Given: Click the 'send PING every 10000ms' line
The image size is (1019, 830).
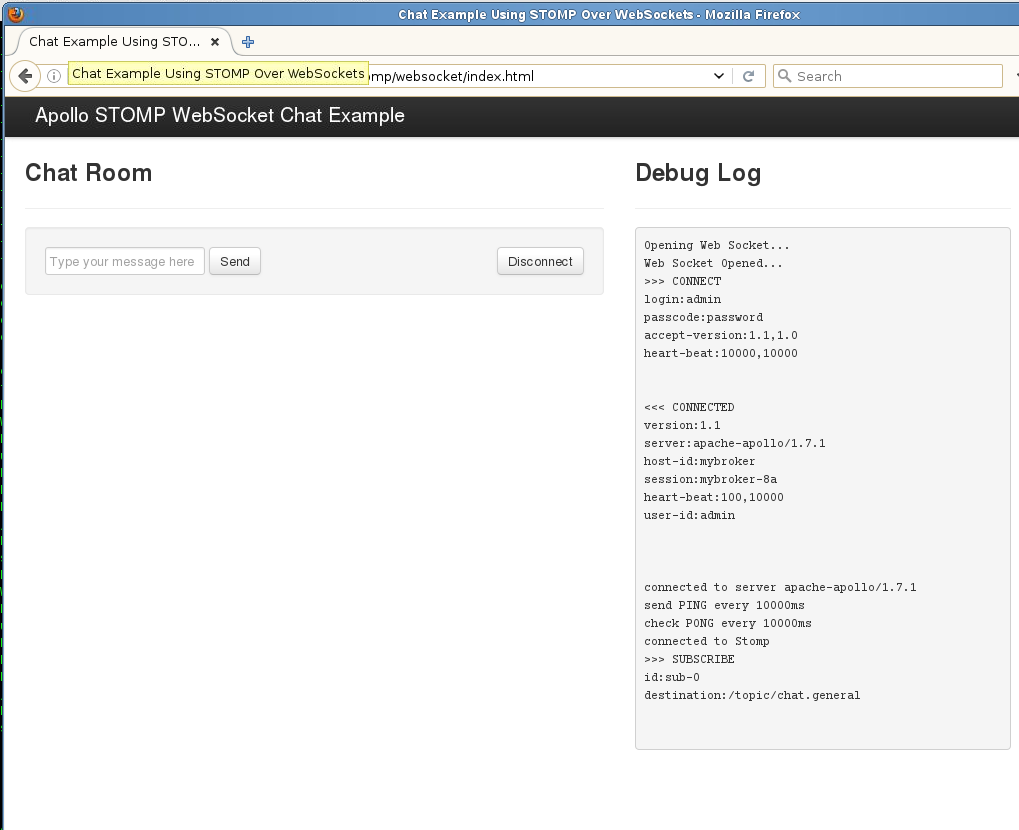Looking at the screenshot, I should pos(724,605).
